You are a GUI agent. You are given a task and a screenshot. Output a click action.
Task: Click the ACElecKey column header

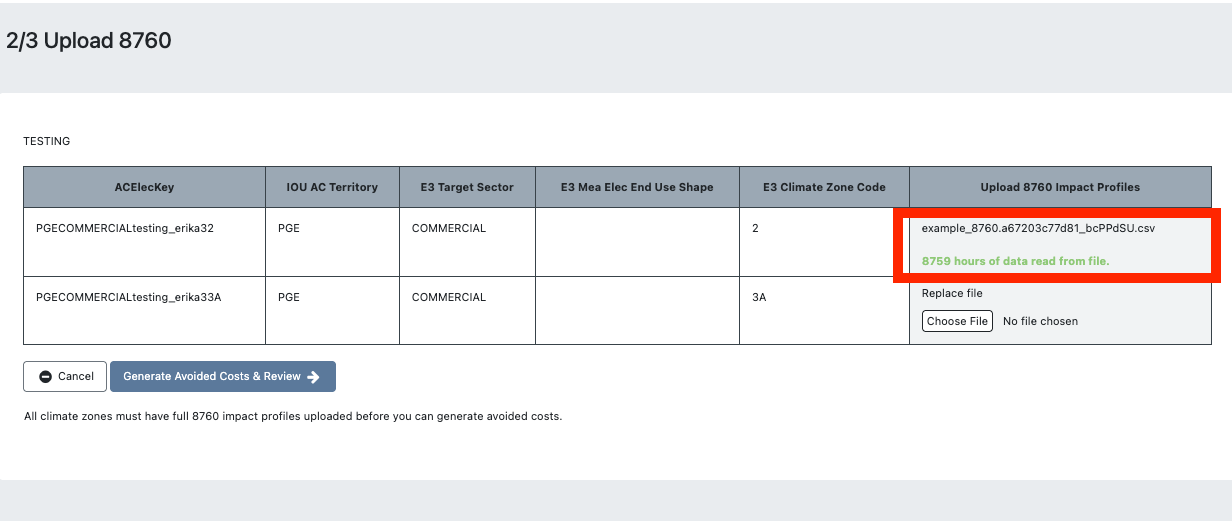click(145, 187)
